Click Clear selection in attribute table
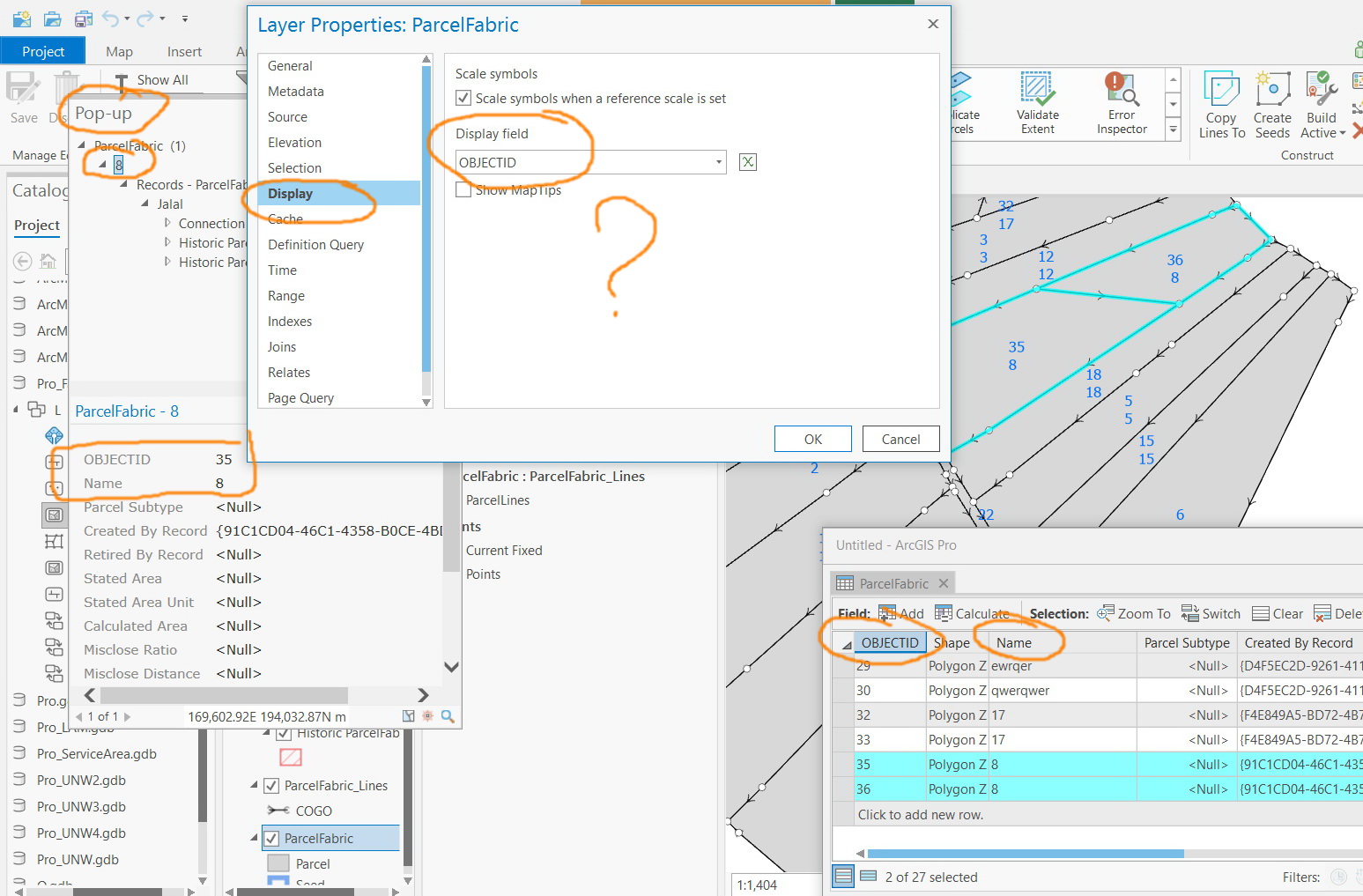This screenshot has height=896, width=1363. click(x=1278, y=613)
